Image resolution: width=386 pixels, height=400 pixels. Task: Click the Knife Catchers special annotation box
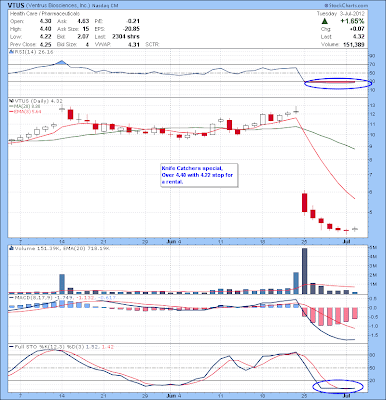point(199,175)
